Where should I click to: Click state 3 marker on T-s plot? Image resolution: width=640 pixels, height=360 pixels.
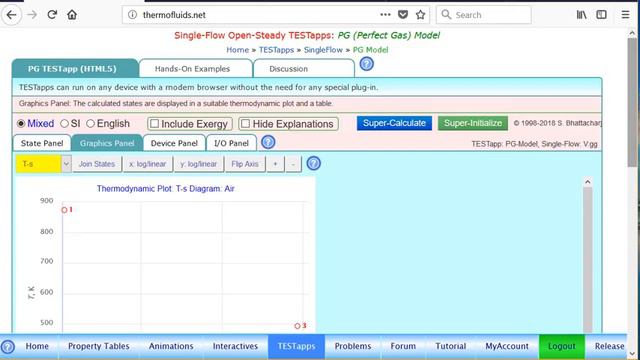point(297,326)
